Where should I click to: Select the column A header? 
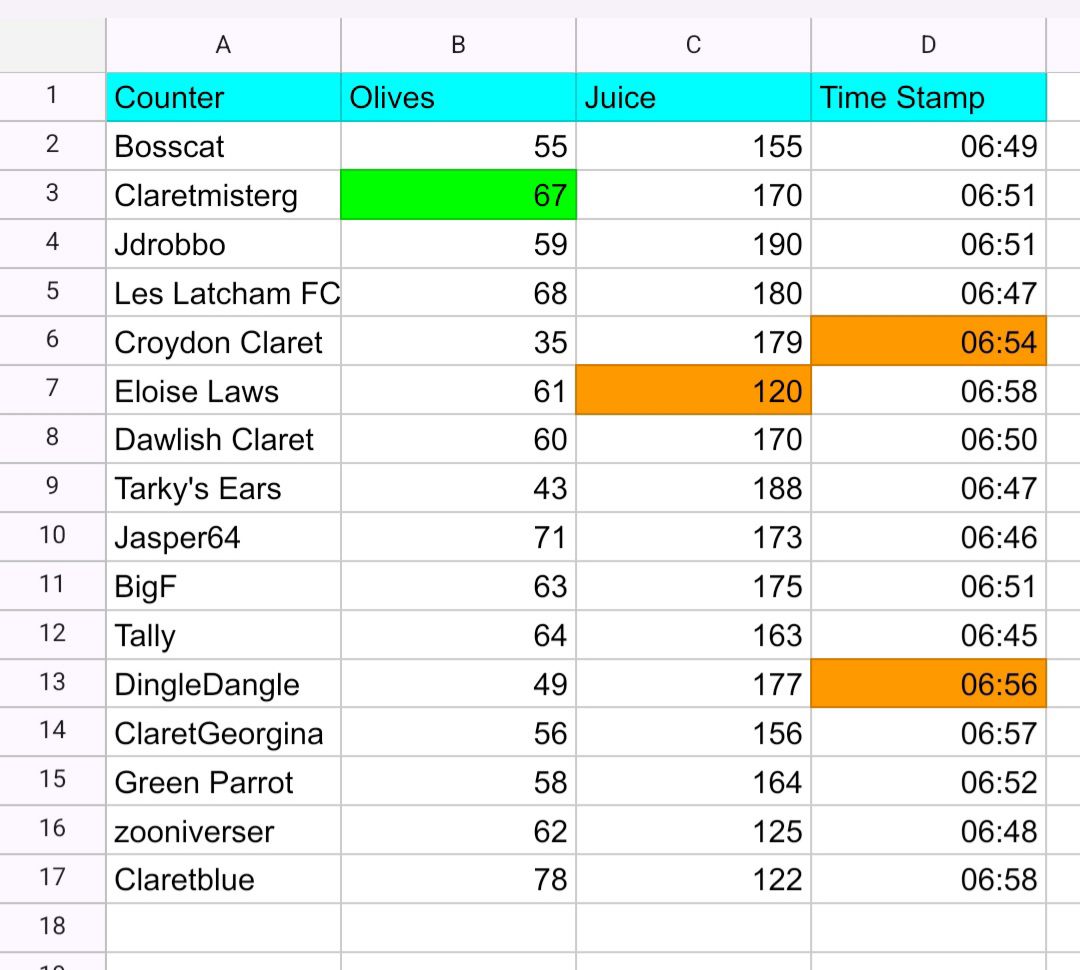click(x=223, y=45)
